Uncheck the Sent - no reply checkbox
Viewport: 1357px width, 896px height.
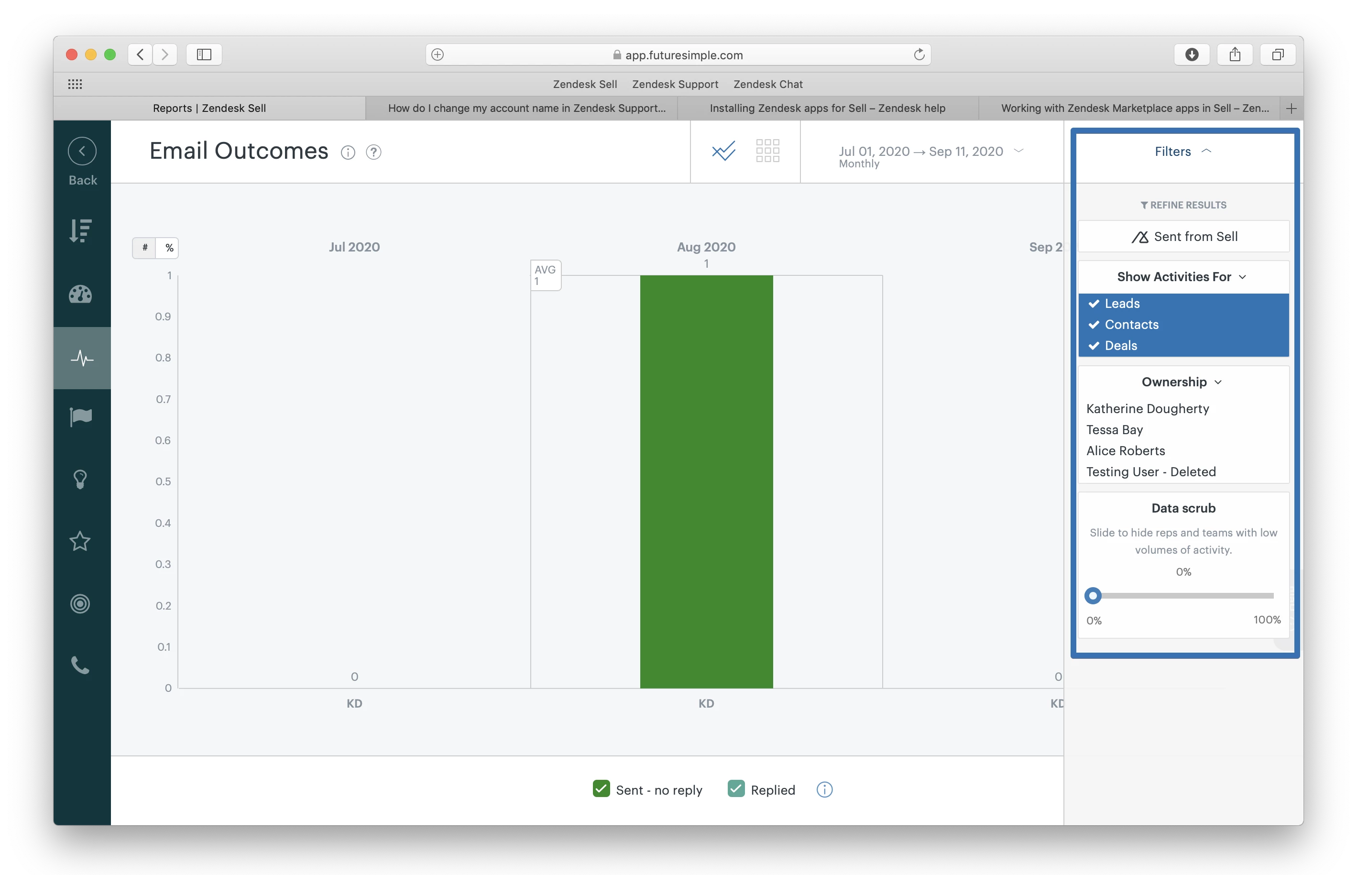601,789
